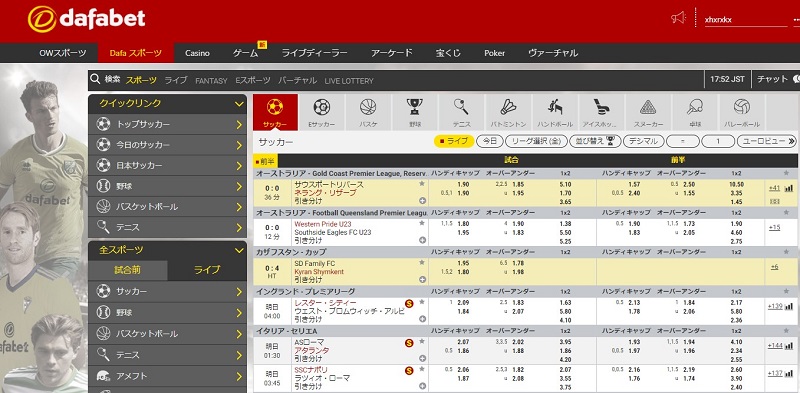Image resolution: width=800 pixels, height=393 pixels.
Task: Click the dafabet logo
Action: click(x=86, y=19)
